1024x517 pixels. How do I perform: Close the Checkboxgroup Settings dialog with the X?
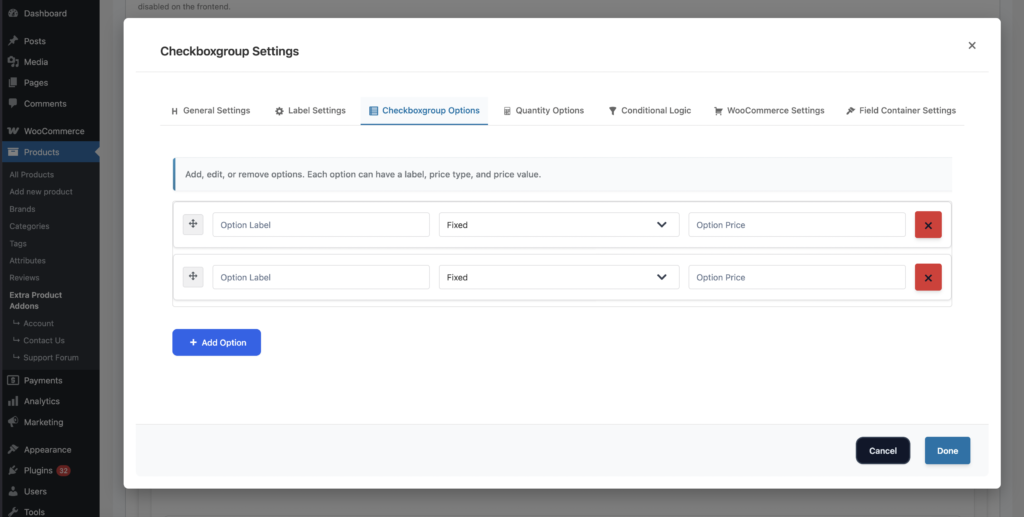click(x=972, y=45)
